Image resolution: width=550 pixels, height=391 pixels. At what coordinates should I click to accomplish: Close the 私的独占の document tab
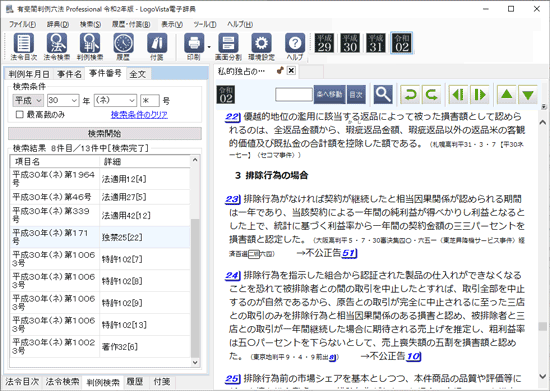coord(291,70)
